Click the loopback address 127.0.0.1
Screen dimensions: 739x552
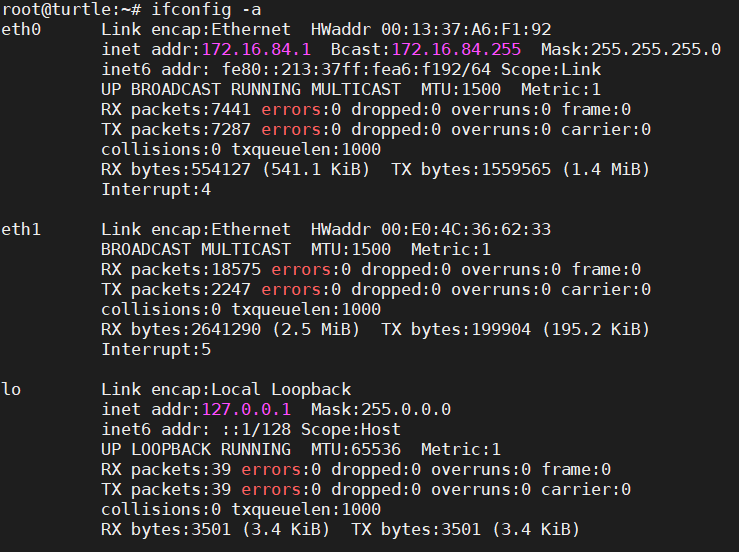[246, 410]
